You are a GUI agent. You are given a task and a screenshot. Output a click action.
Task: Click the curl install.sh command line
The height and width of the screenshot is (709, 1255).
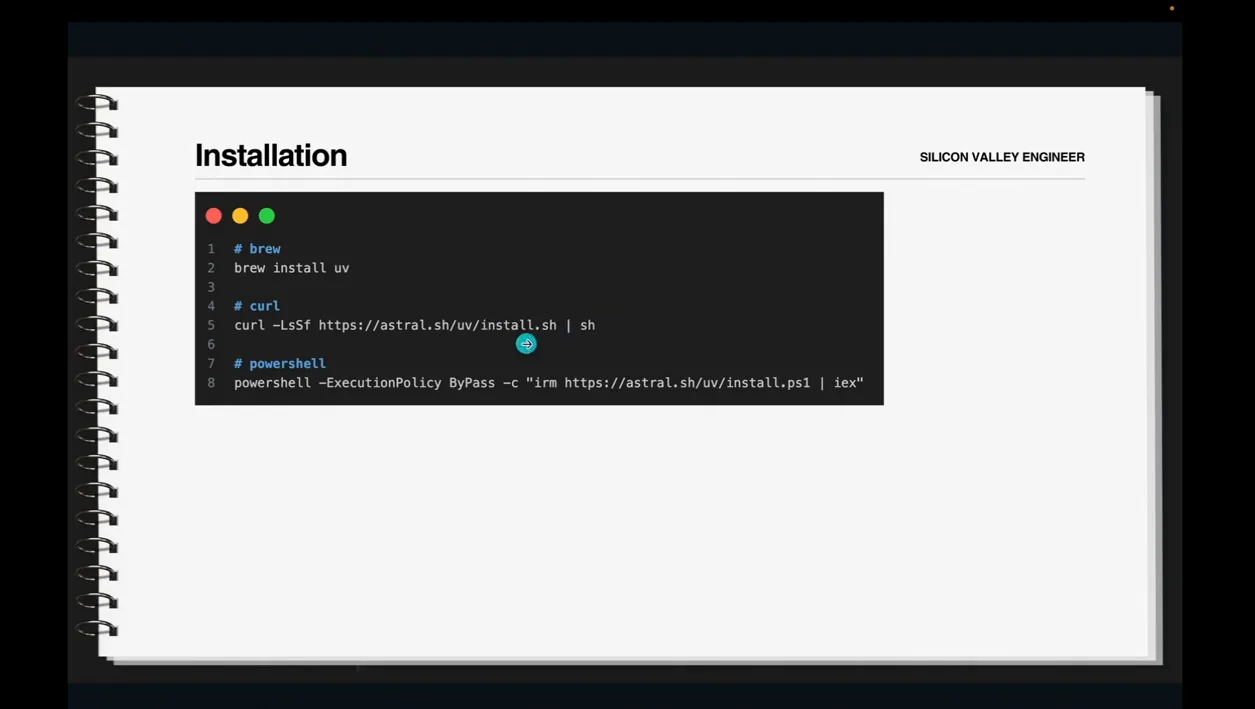(x=414, y=325)
